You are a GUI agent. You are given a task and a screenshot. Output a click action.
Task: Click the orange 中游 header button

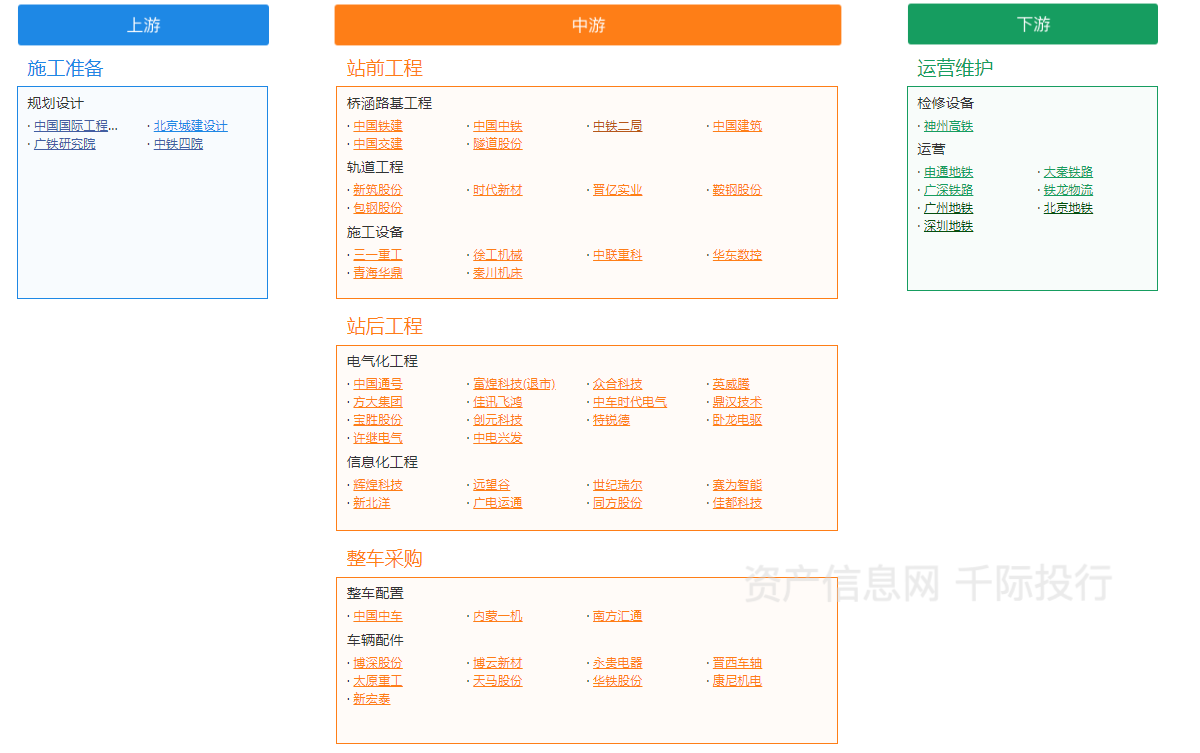click(x=588, y=25)
